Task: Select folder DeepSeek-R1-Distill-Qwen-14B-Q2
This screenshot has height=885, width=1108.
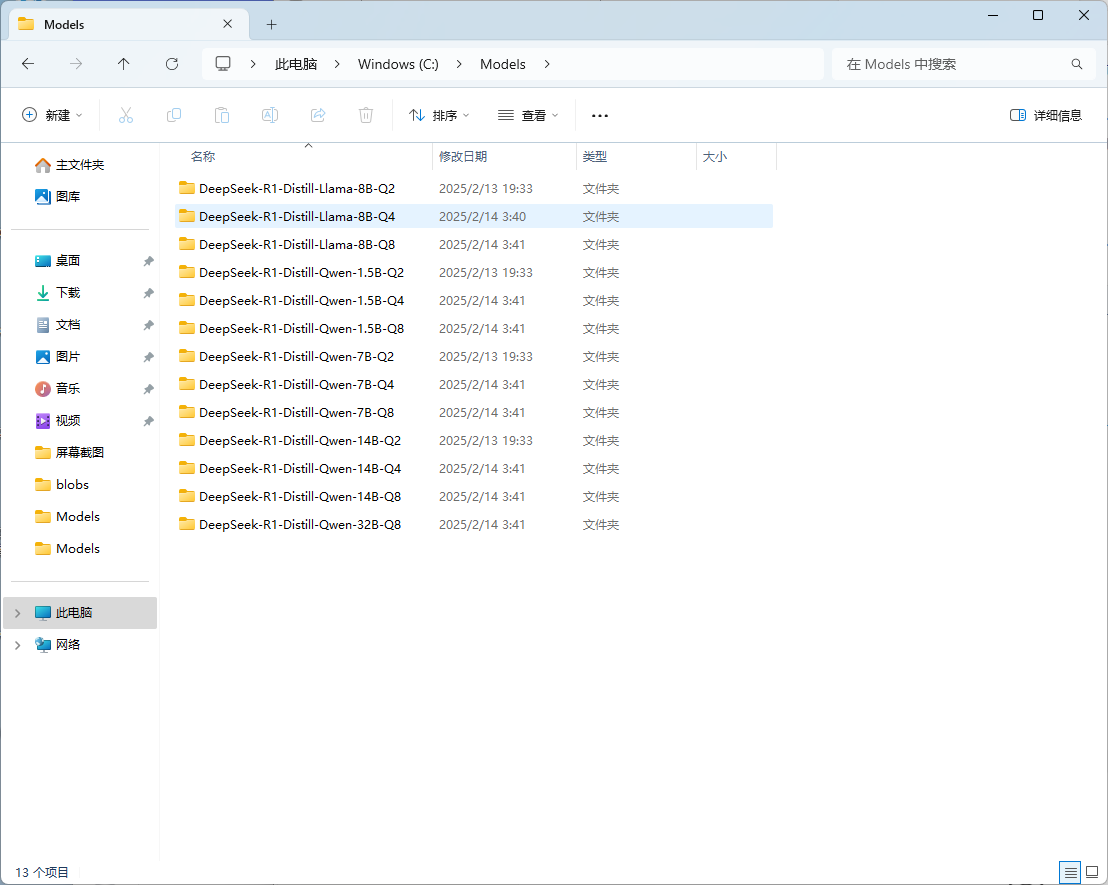Action: [473, 440]
